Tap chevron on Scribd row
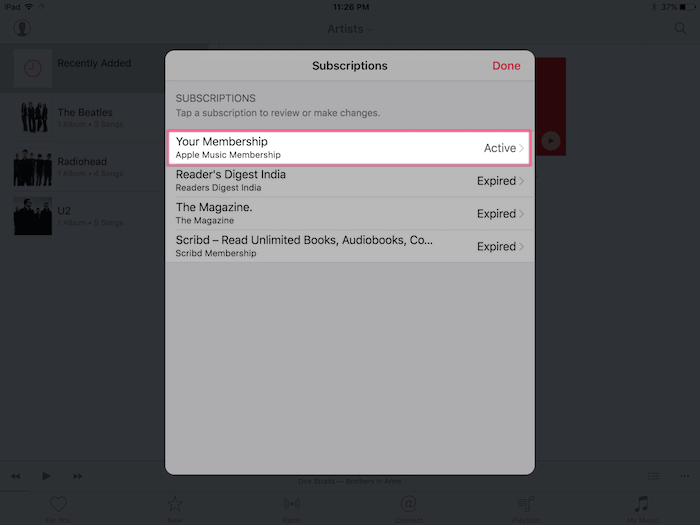The image size is (700, 525). [x=521, y=246]
